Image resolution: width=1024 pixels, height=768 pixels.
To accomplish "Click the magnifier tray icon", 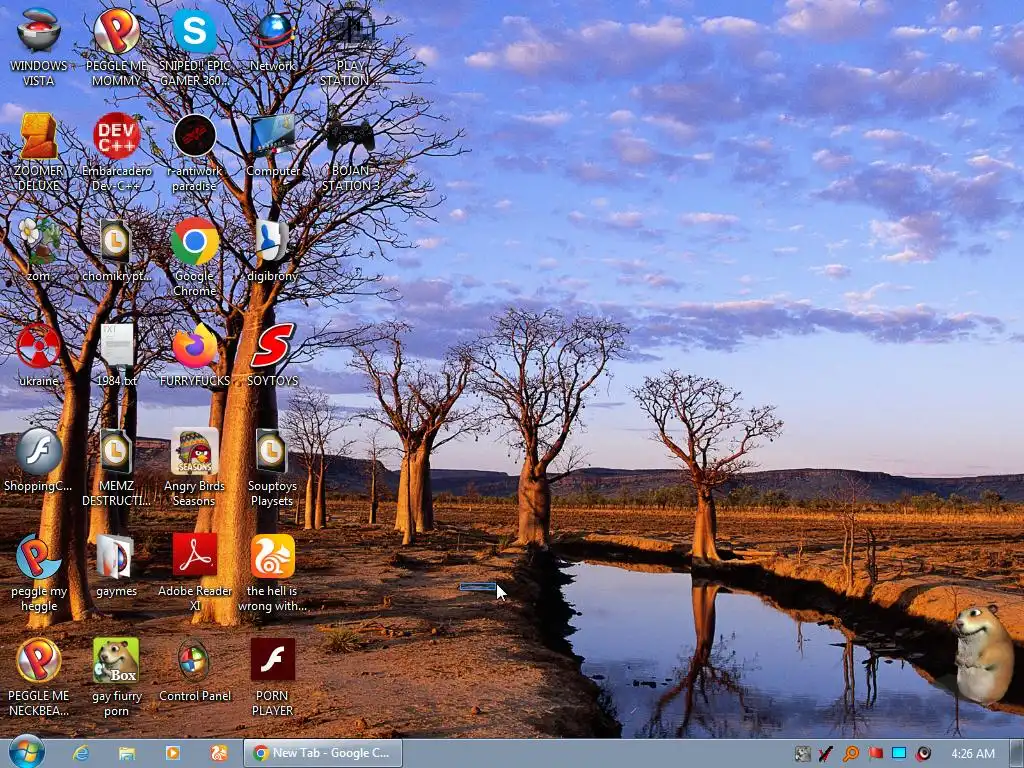I will pyautogui.click(x=850, y=754).
